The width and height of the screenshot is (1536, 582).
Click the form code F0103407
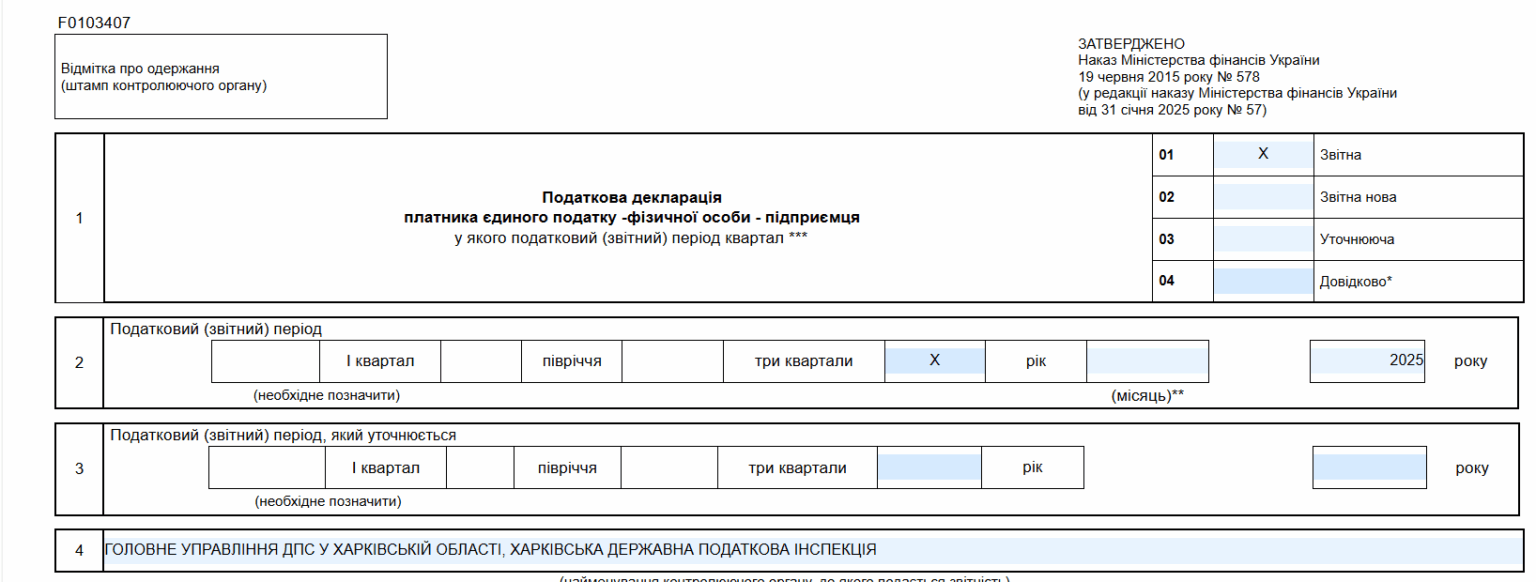coord(94,22)
